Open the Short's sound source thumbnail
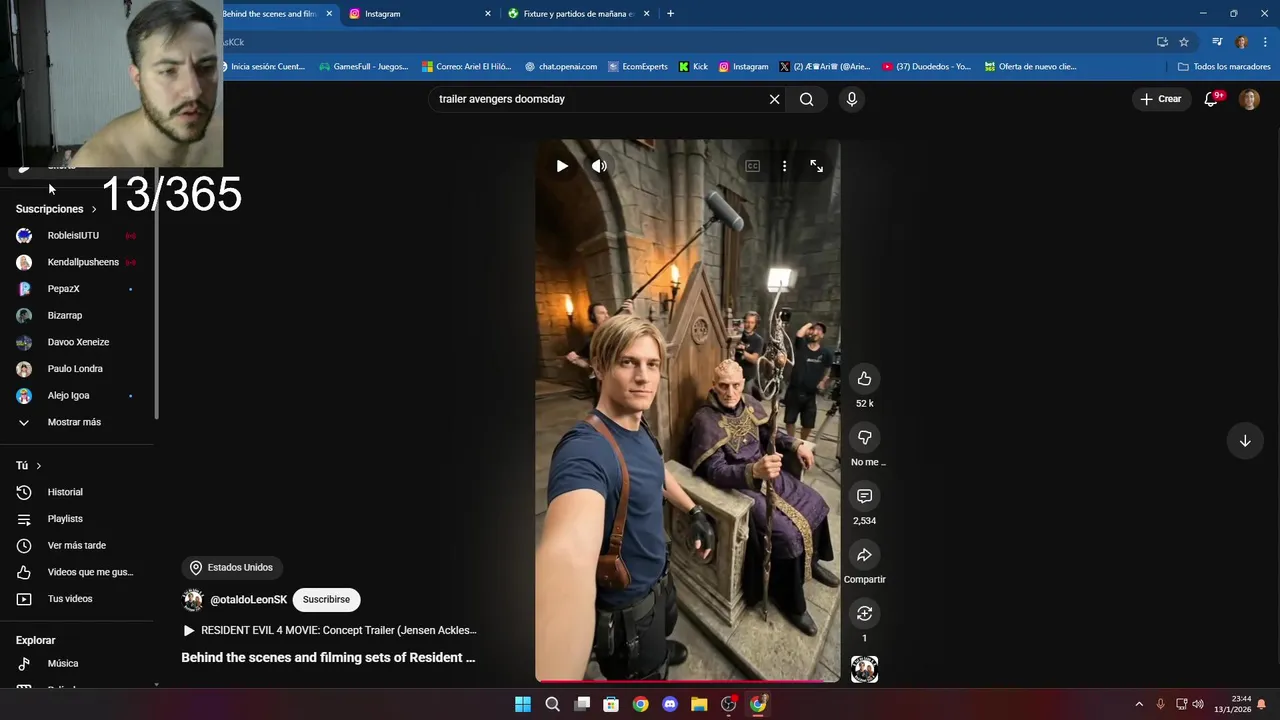The image size is (1280, 720). pyautogui.click(x=864, y=669)
